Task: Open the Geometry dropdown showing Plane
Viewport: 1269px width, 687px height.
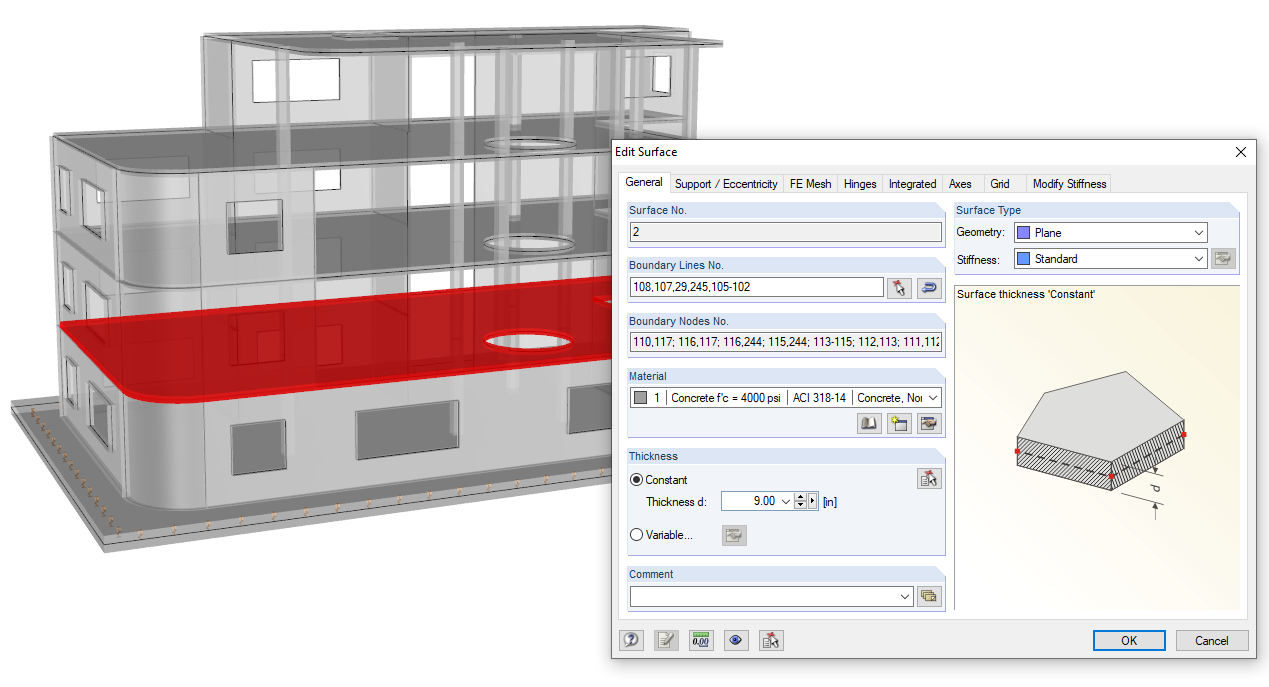Action: pyautogui.click(x=1200, y=232)
